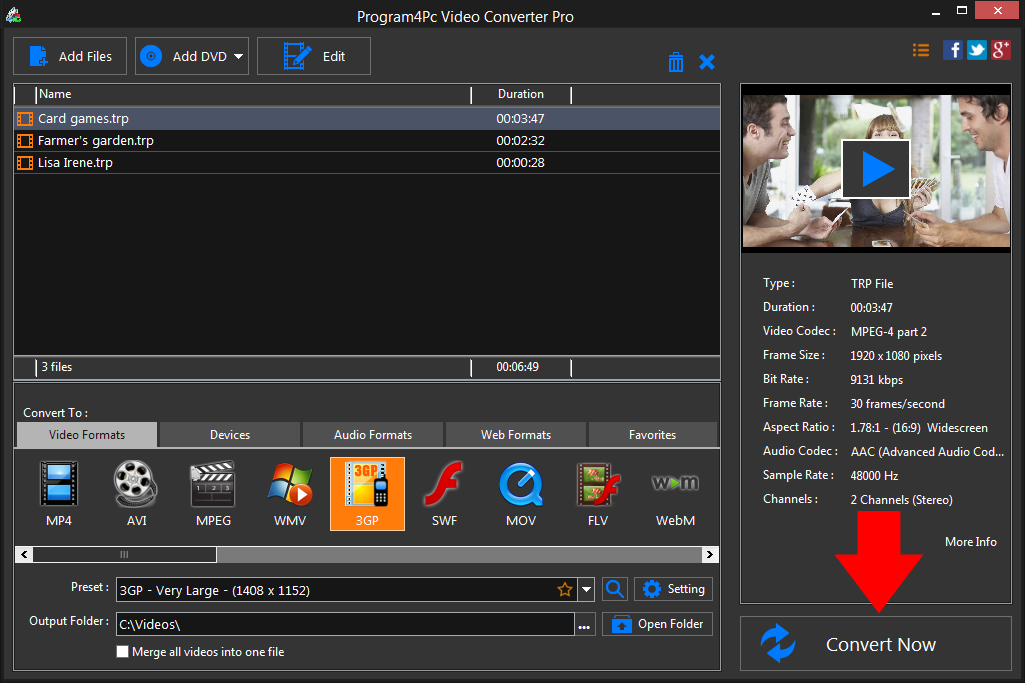This screenshot has width=1025, height=683.
Task: Play the Card games preview video
Action: pyautogui.click(x=875, y=168)
